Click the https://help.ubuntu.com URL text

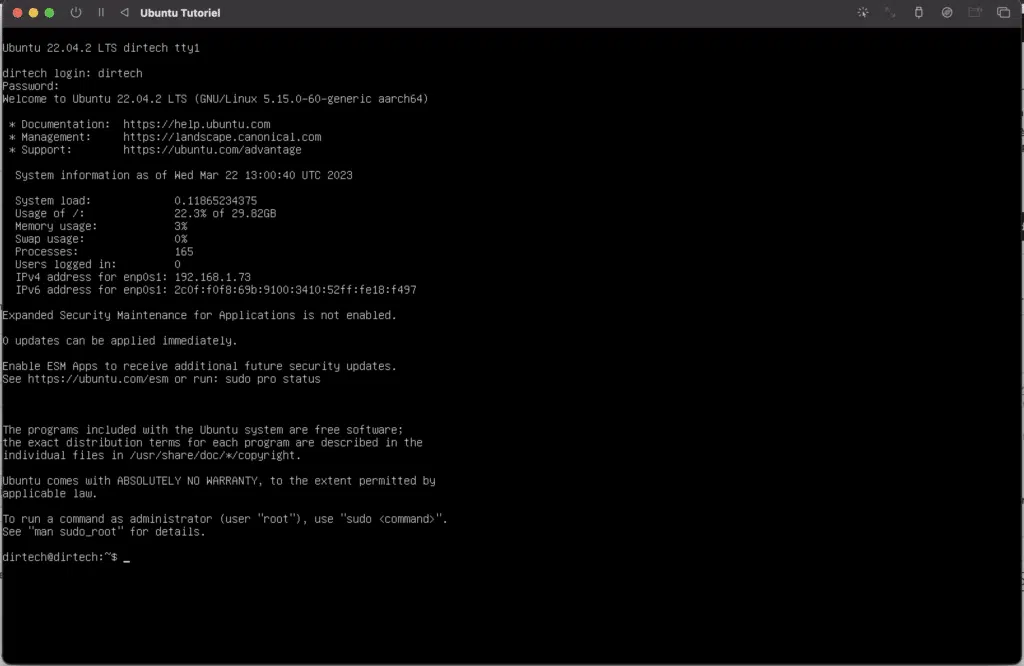(x=197, y=124)
